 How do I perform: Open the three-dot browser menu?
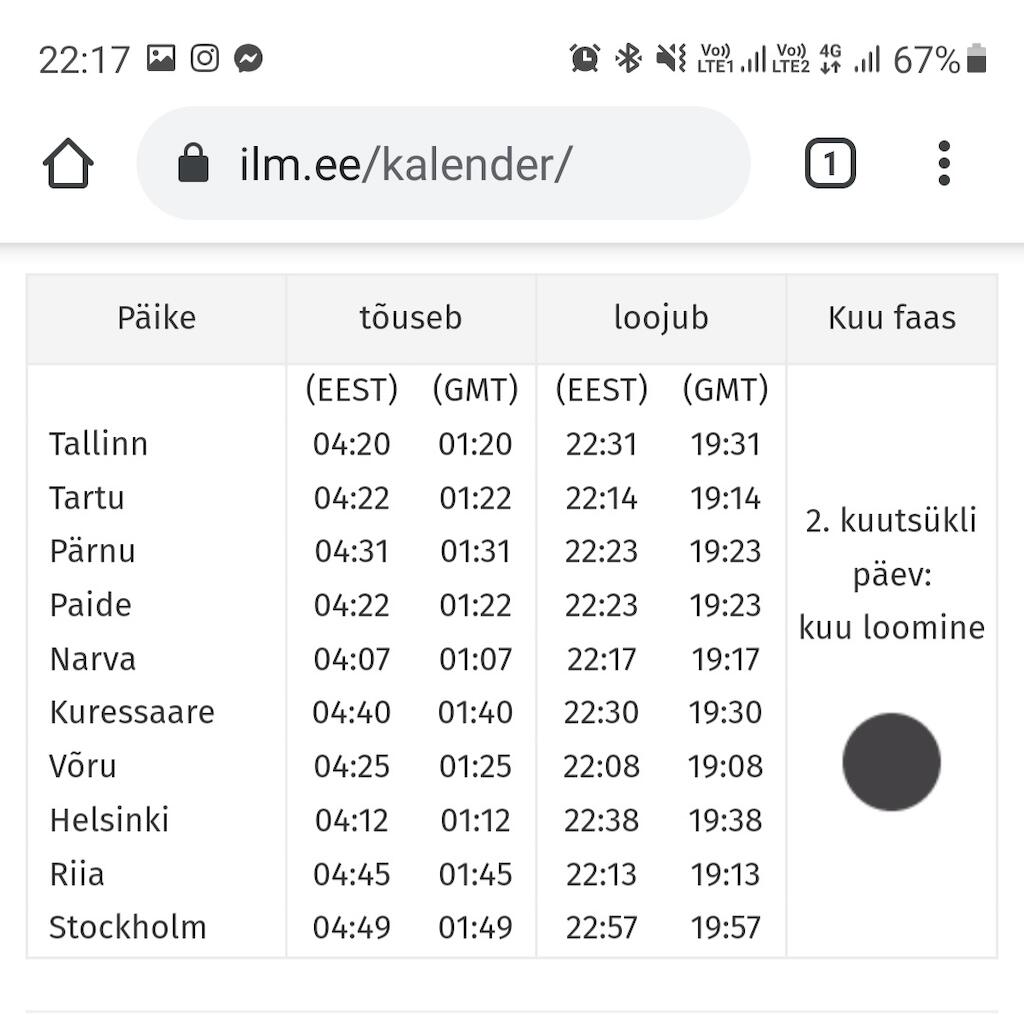[944, 163]
